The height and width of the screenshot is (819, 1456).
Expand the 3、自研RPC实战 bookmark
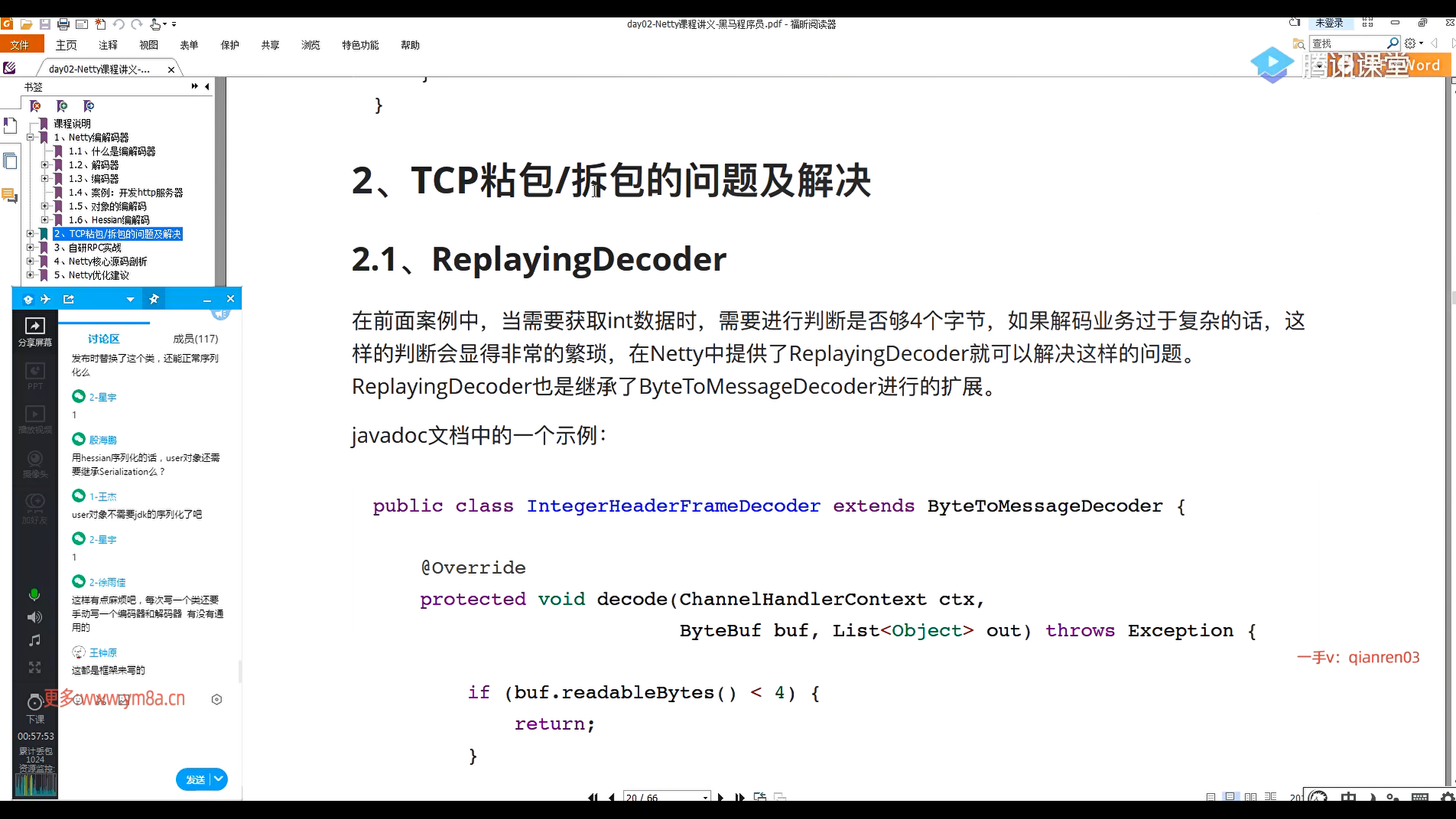(30, 248)
